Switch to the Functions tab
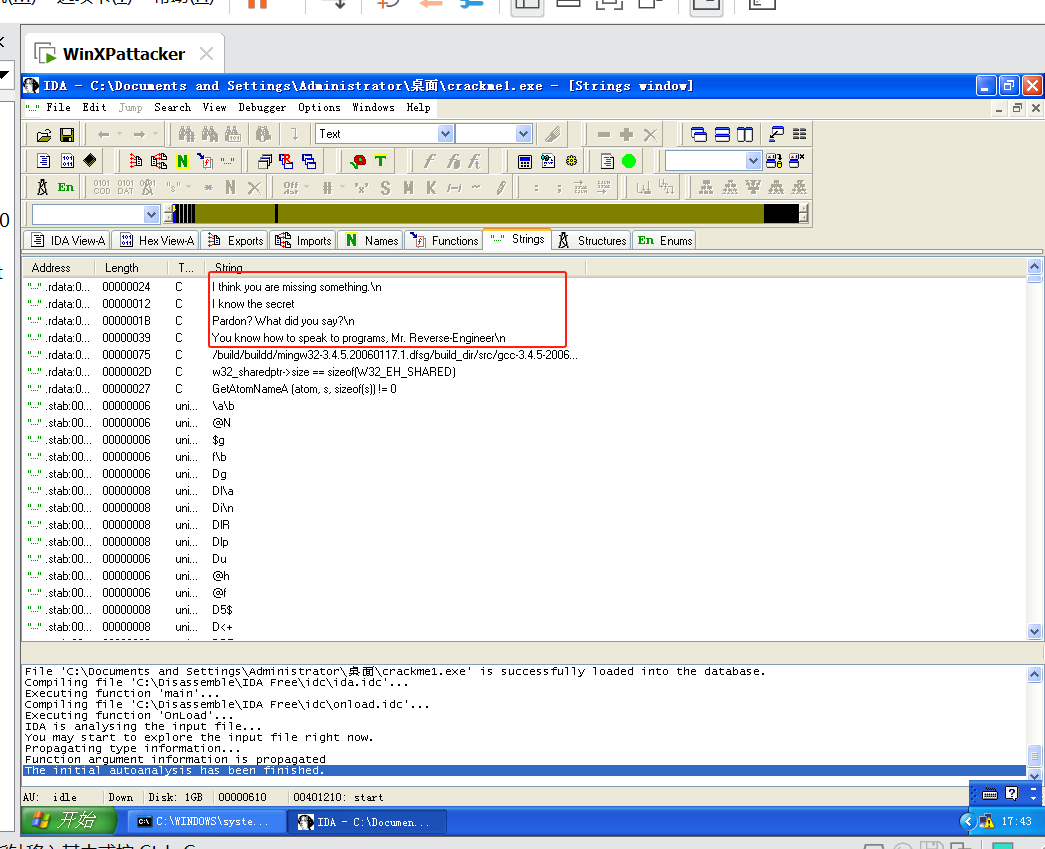This screenshot has width=1045, height=849. [443, 241]
